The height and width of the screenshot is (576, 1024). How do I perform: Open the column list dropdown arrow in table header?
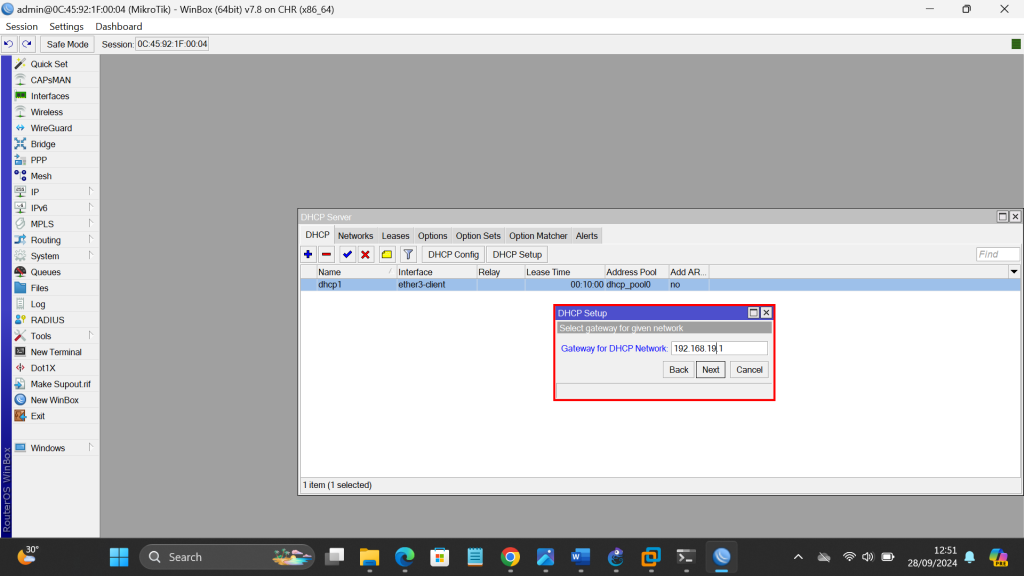click(1014, 272)
